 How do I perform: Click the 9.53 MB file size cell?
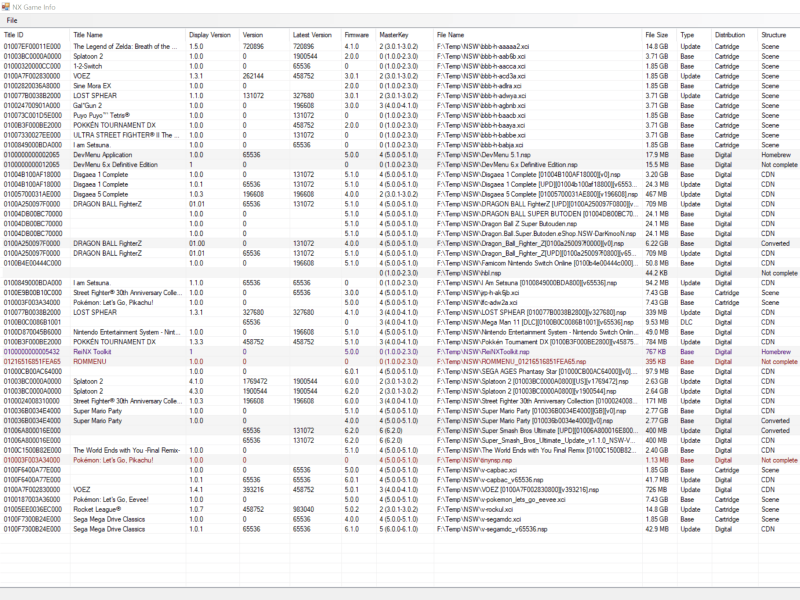coord(657,322)
